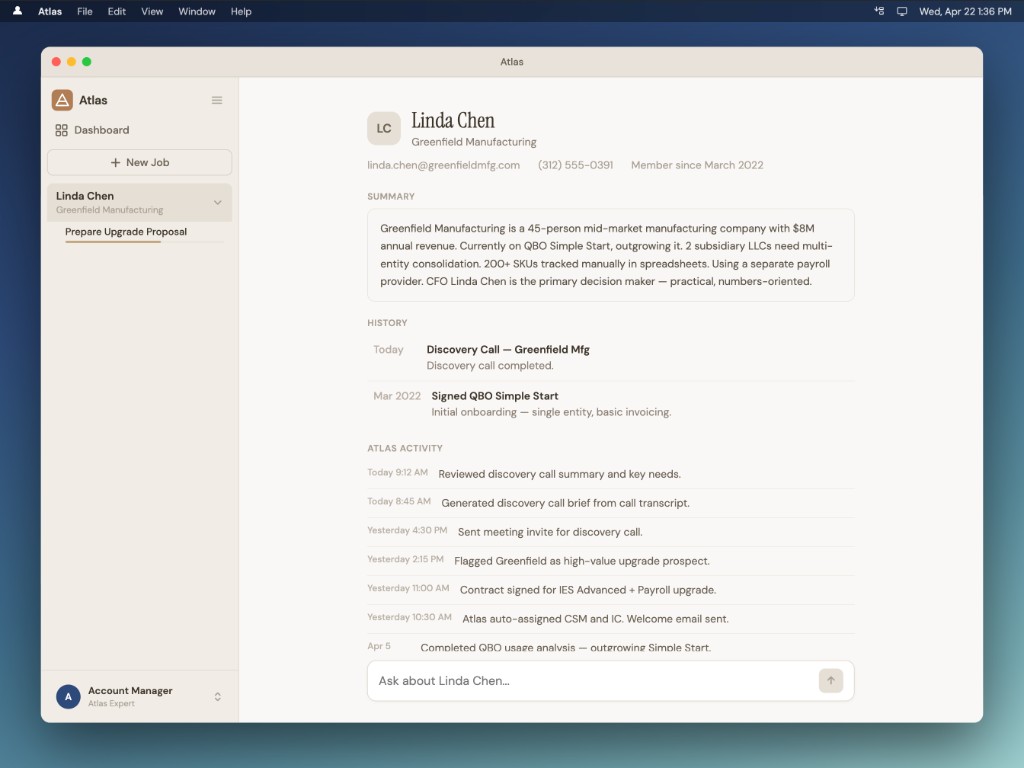Image resolution: width=1024 pixels, height=768 pixels.
Task: Click Generated discovery call brief activity
Action: pyautogui.click(x=611, y=502)
